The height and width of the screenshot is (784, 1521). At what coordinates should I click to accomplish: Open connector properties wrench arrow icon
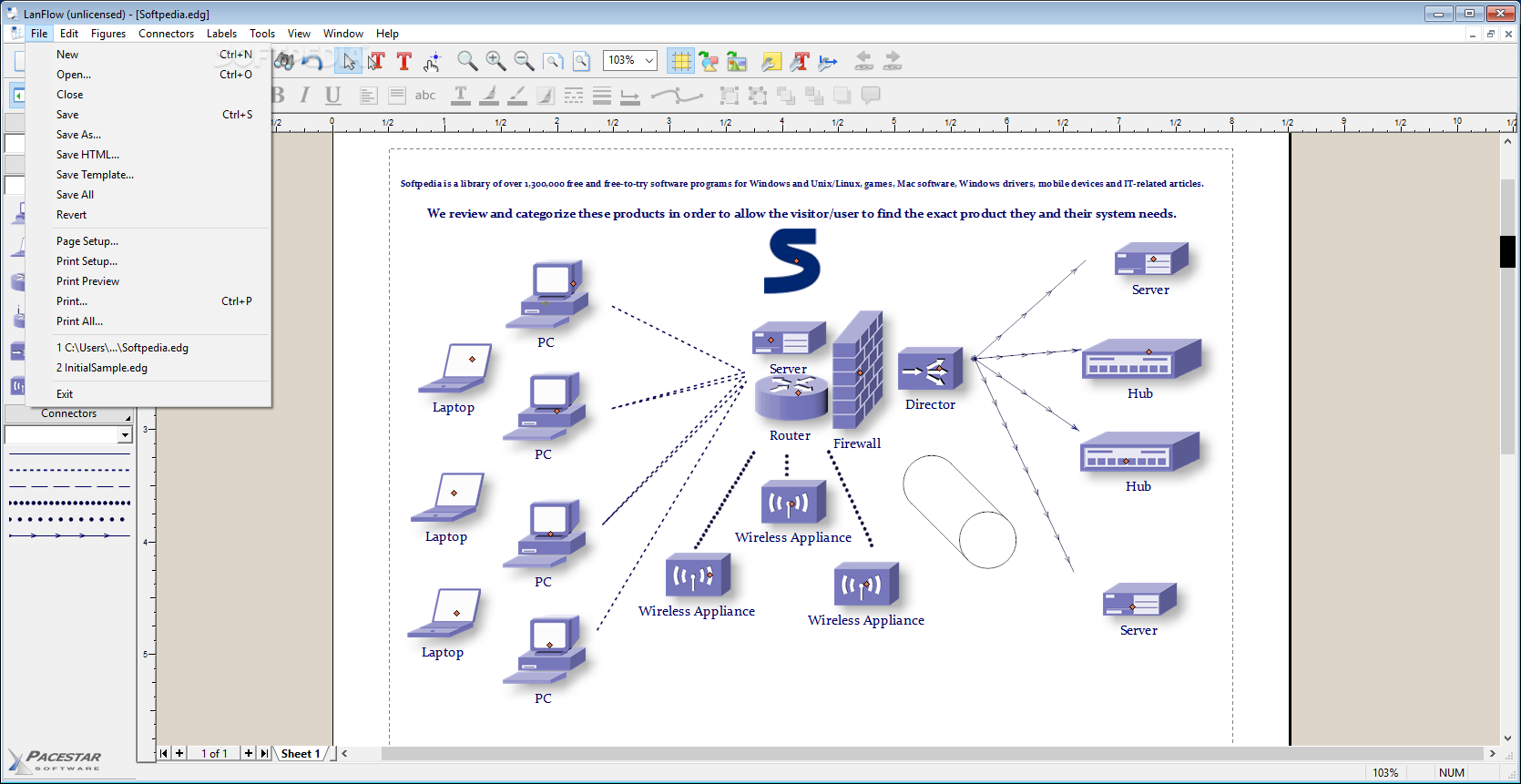(828, 61)
